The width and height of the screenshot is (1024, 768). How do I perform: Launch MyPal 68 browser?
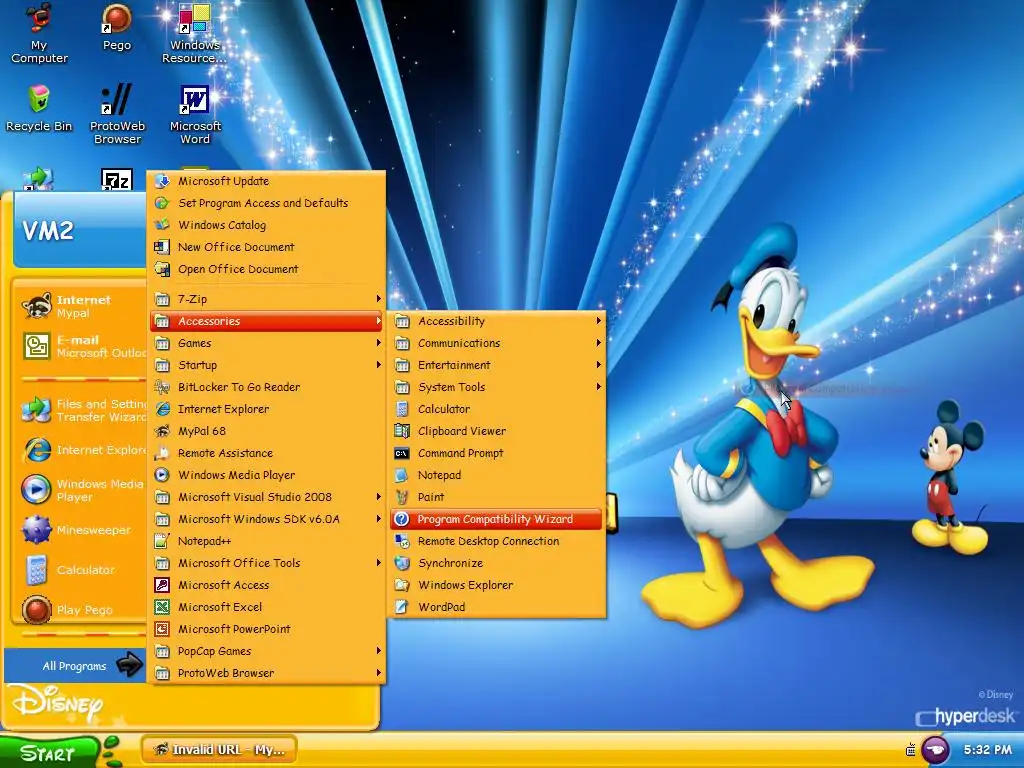[266, 431]
